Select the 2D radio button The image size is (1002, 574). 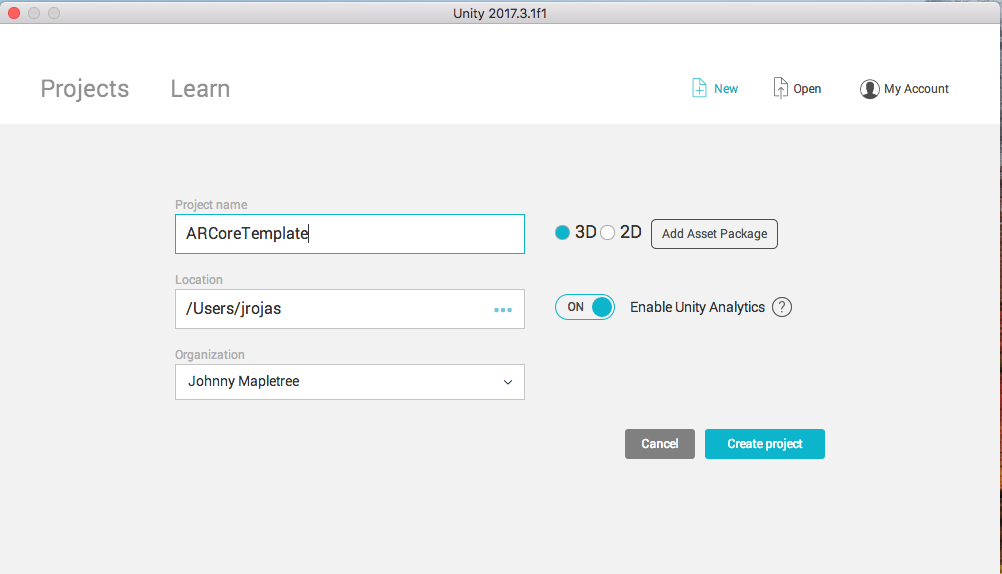pyautogui.click(x=608, y=233)
